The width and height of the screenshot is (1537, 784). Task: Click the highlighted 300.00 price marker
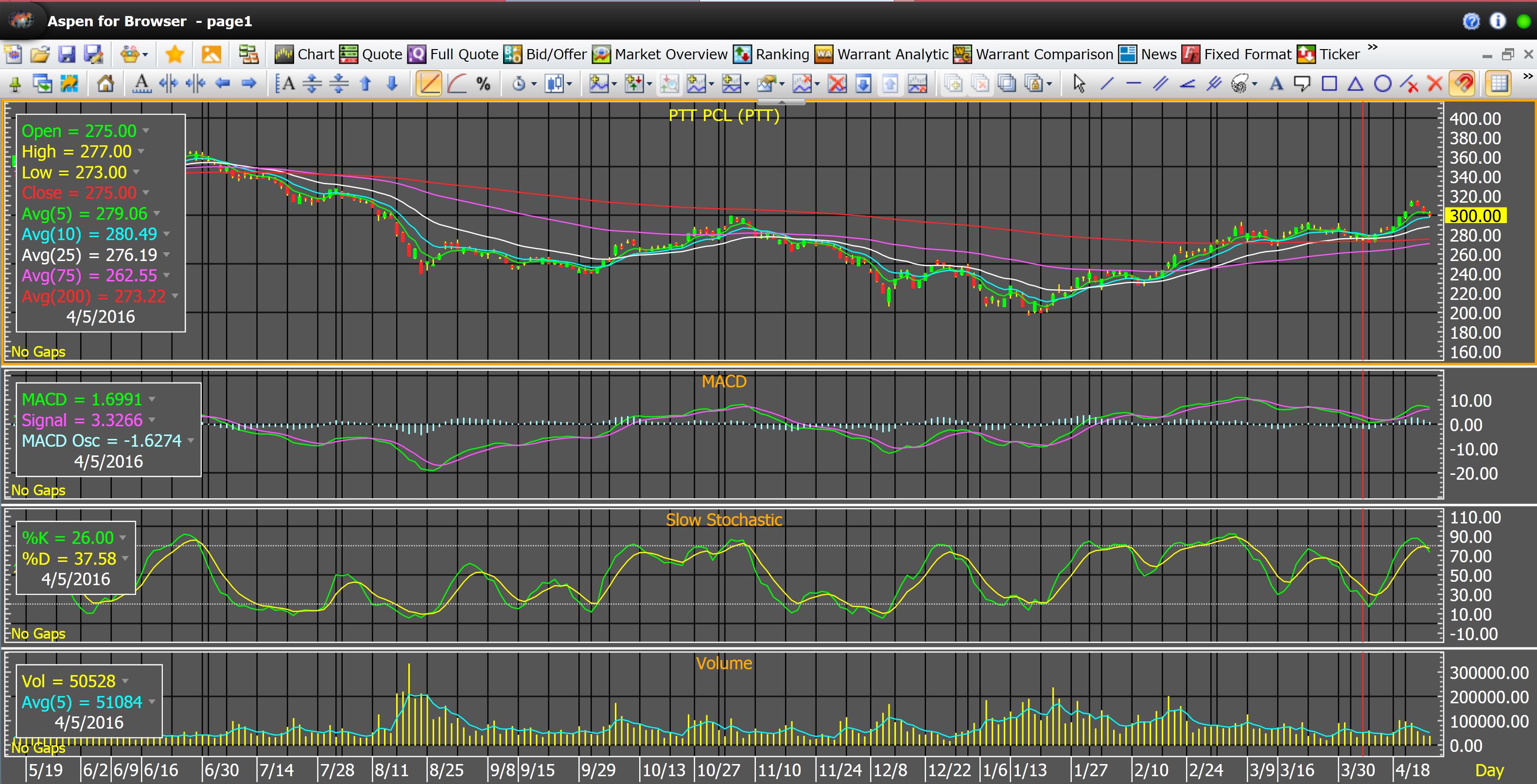tap(1475, 215)
